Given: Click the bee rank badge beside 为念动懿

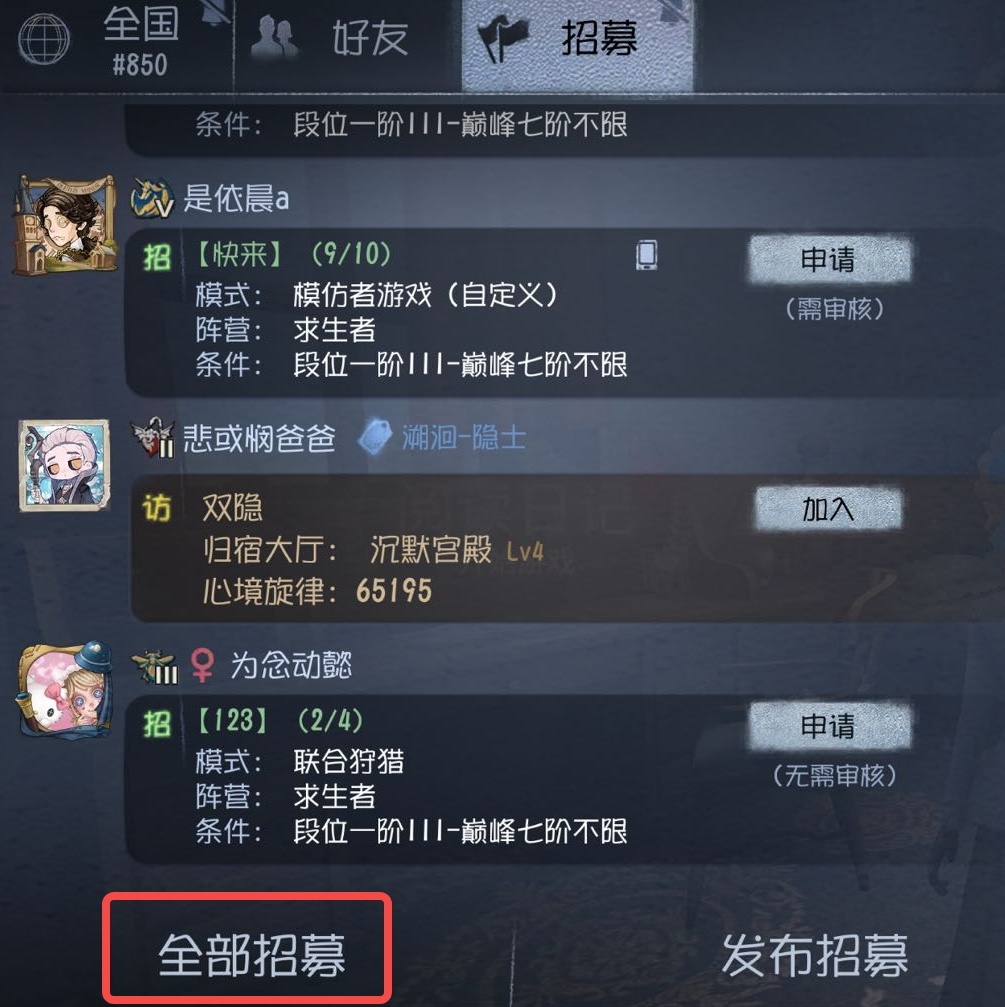Looking at the screenshot, I should [x=154, y=666].
